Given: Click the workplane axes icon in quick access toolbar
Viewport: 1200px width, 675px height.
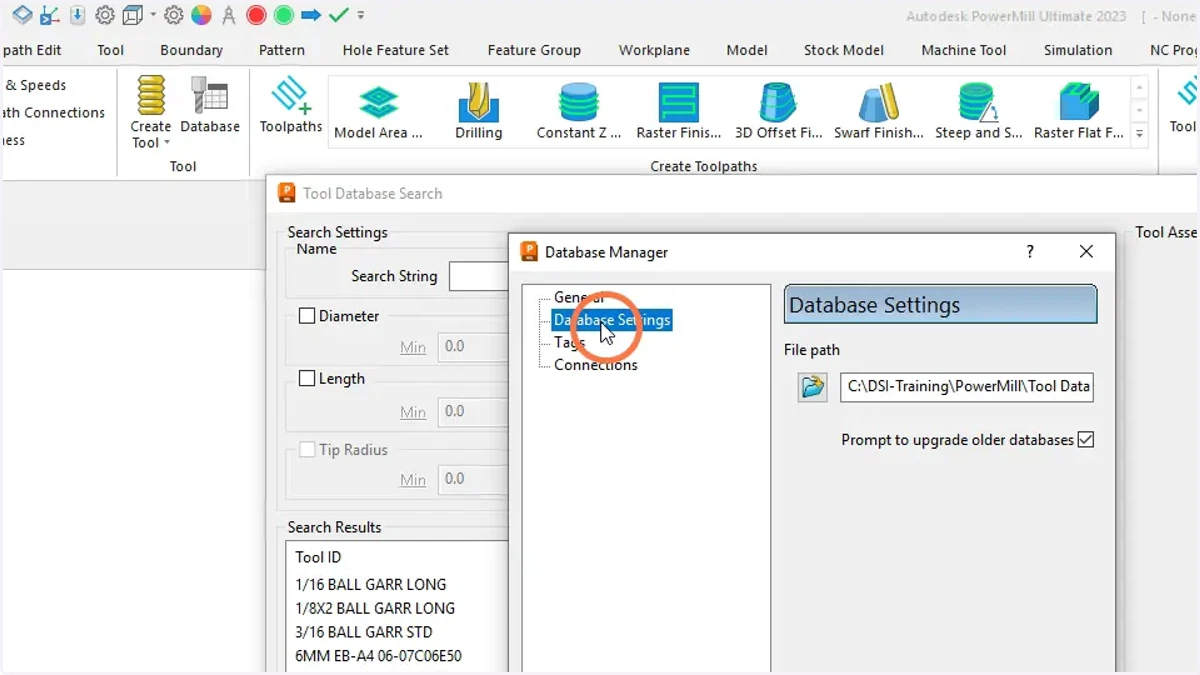Looking at the screenshot, I should coord(49,15).
